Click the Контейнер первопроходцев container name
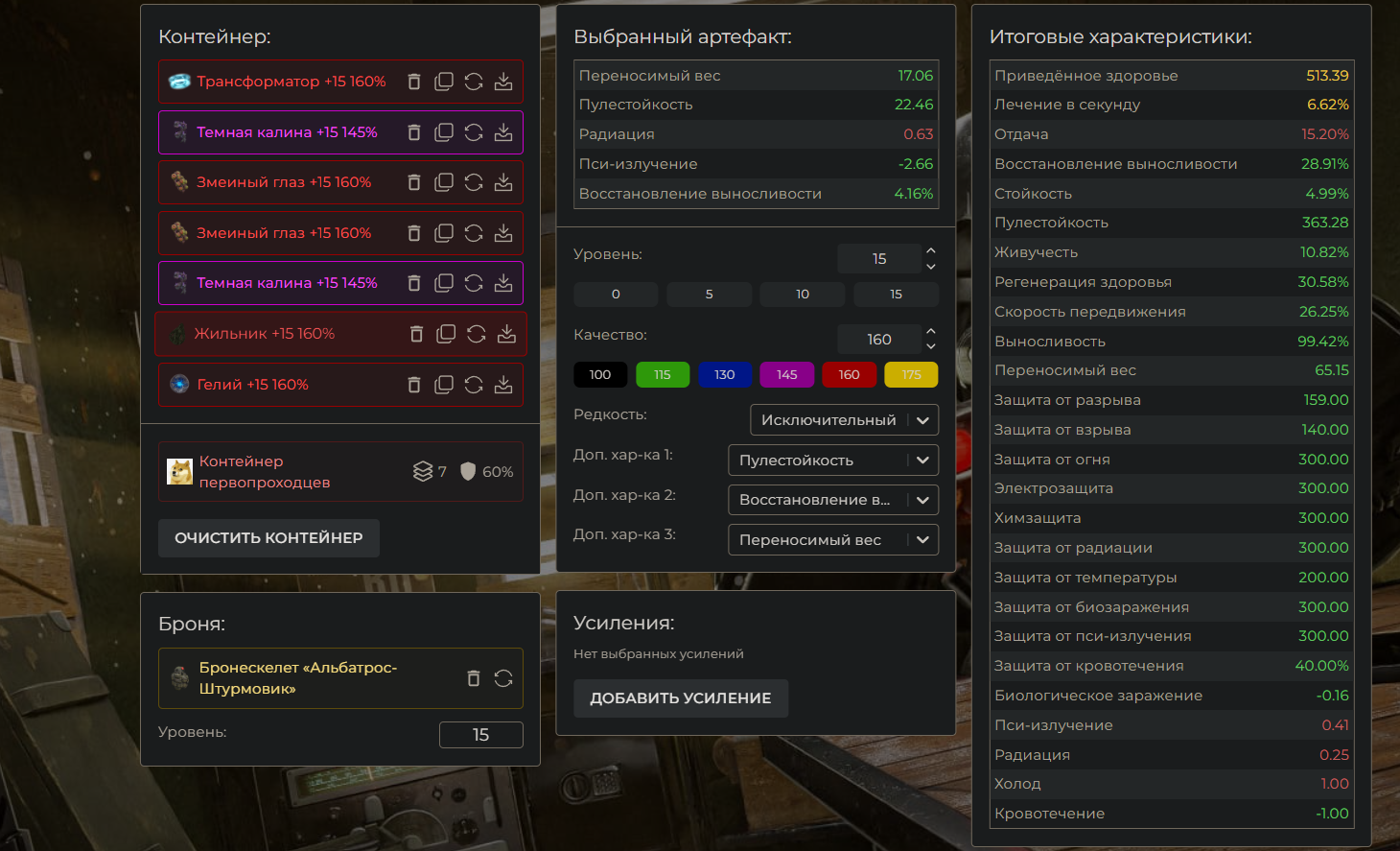This screenshot has width=1400, height=851. tap(265, 472)
